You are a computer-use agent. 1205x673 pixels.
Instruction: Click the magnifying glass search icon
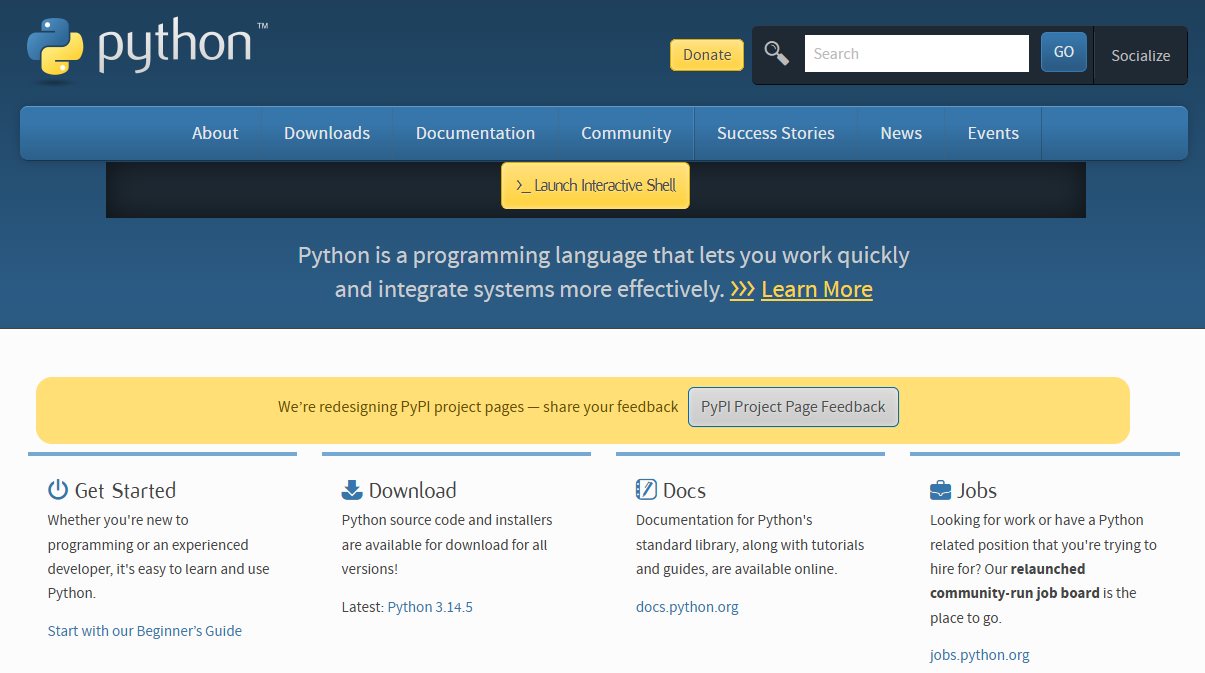pyautogui.click(x=777, y=53)
